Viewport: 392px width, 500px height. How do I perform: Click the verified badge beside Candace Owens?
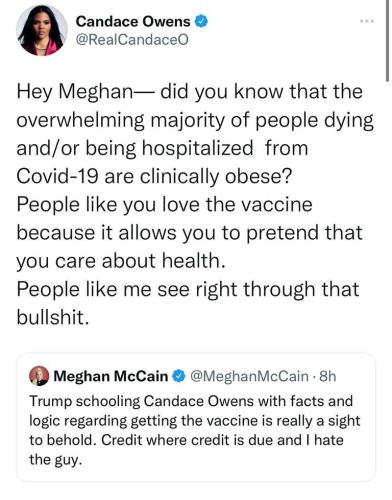pos(201,22)
